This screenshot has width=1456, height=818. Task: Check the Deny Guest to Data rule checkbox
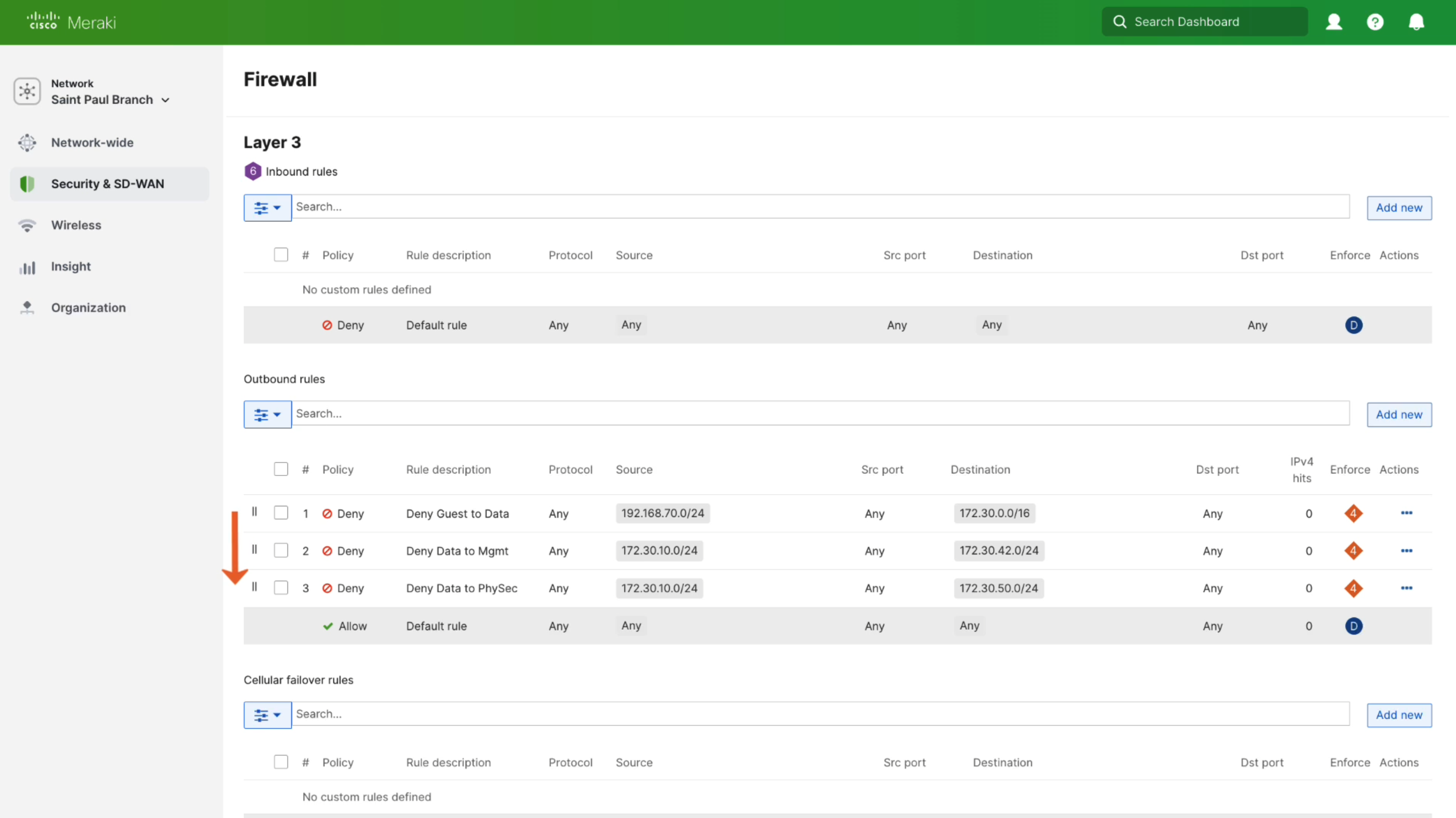tap(281, 512)
